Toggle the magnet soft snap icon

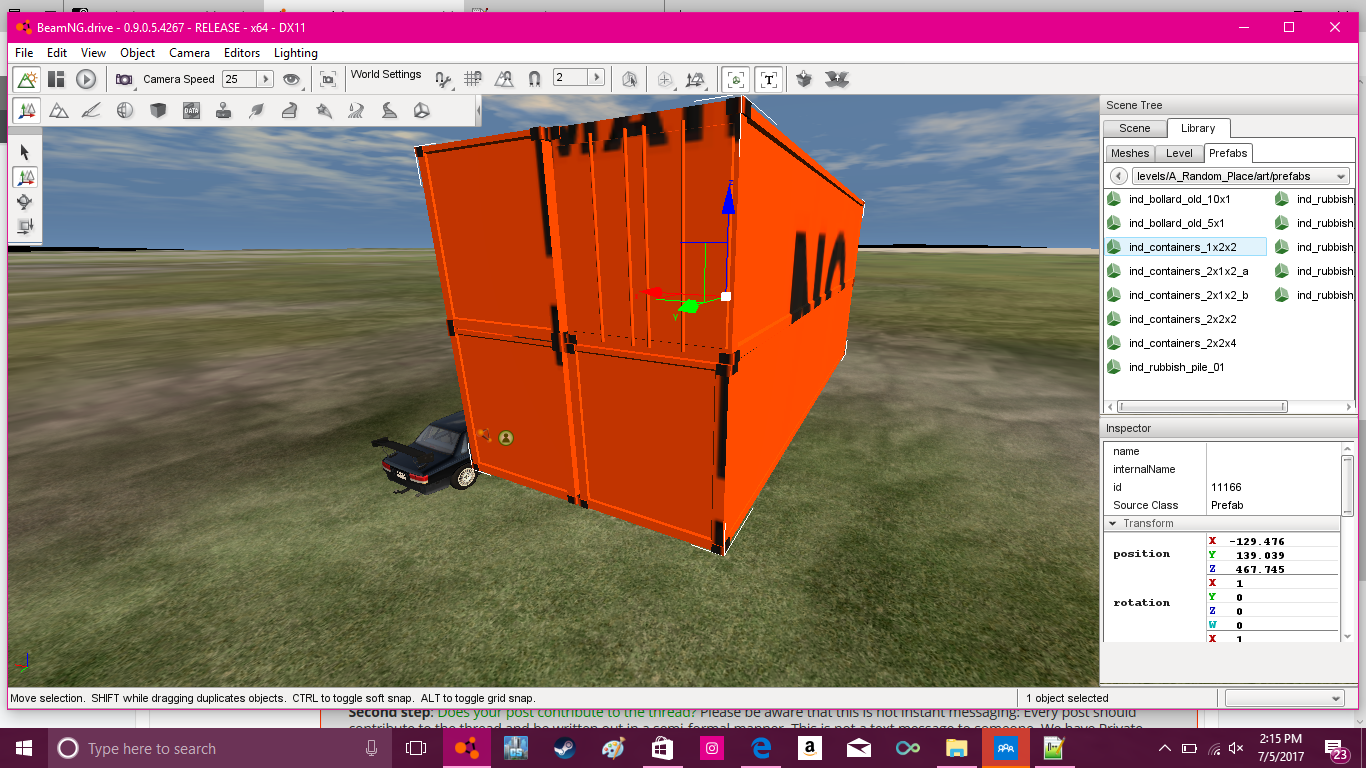(534, 79)
